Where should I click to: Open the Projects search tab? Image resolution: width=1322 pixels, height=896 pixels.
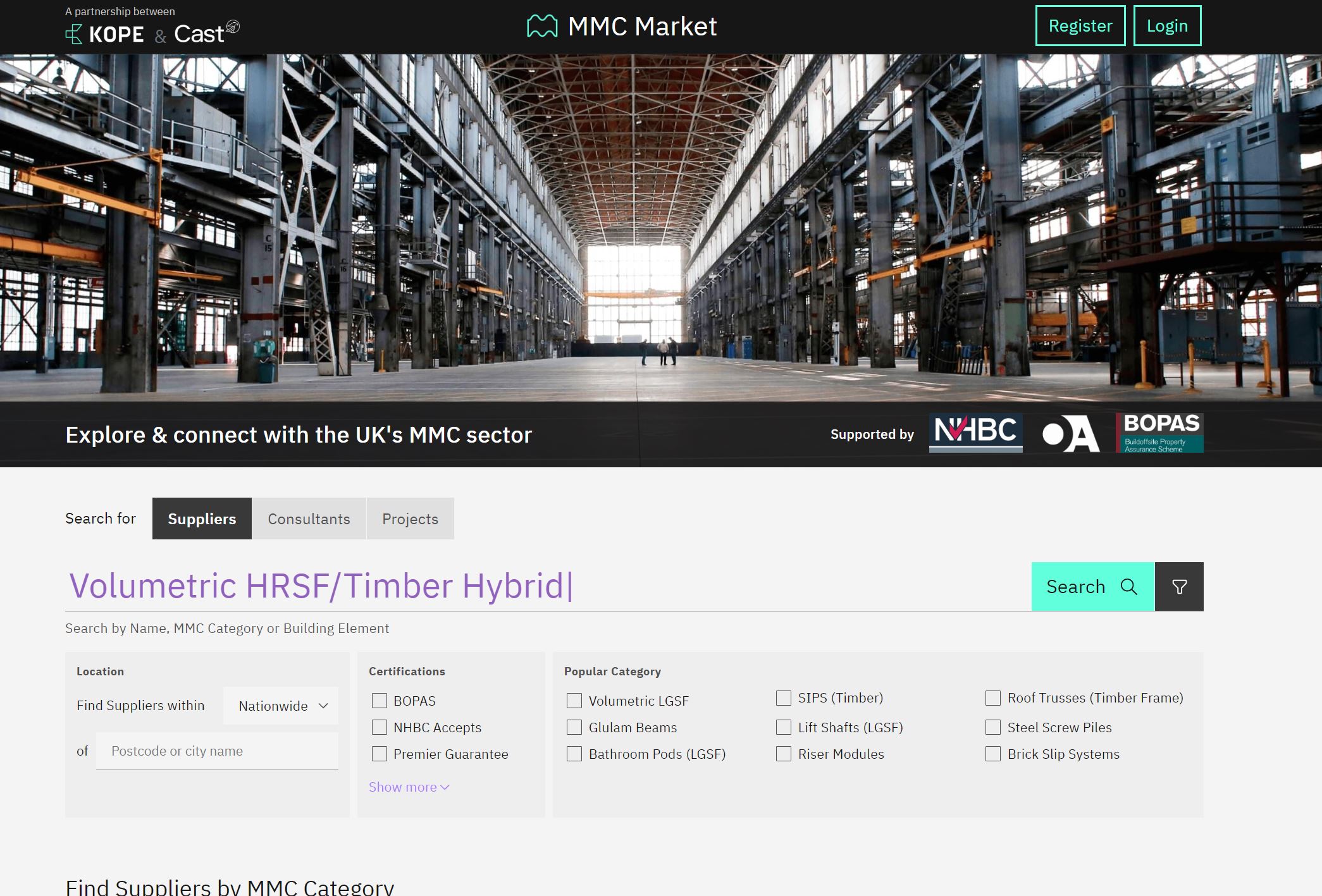410,519
